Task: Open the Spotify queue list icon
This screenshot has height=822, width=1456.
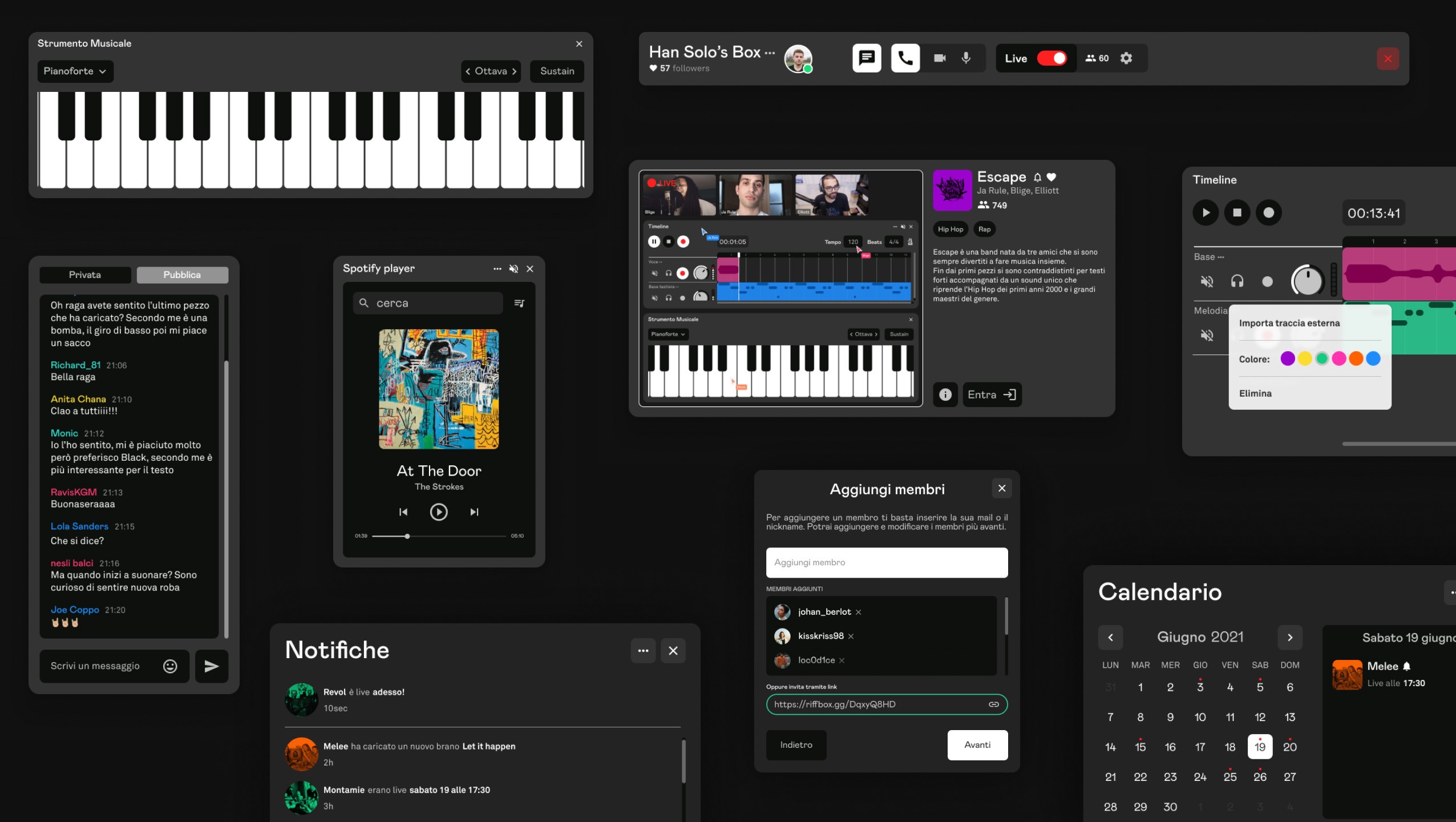Action: coord(519,303)
